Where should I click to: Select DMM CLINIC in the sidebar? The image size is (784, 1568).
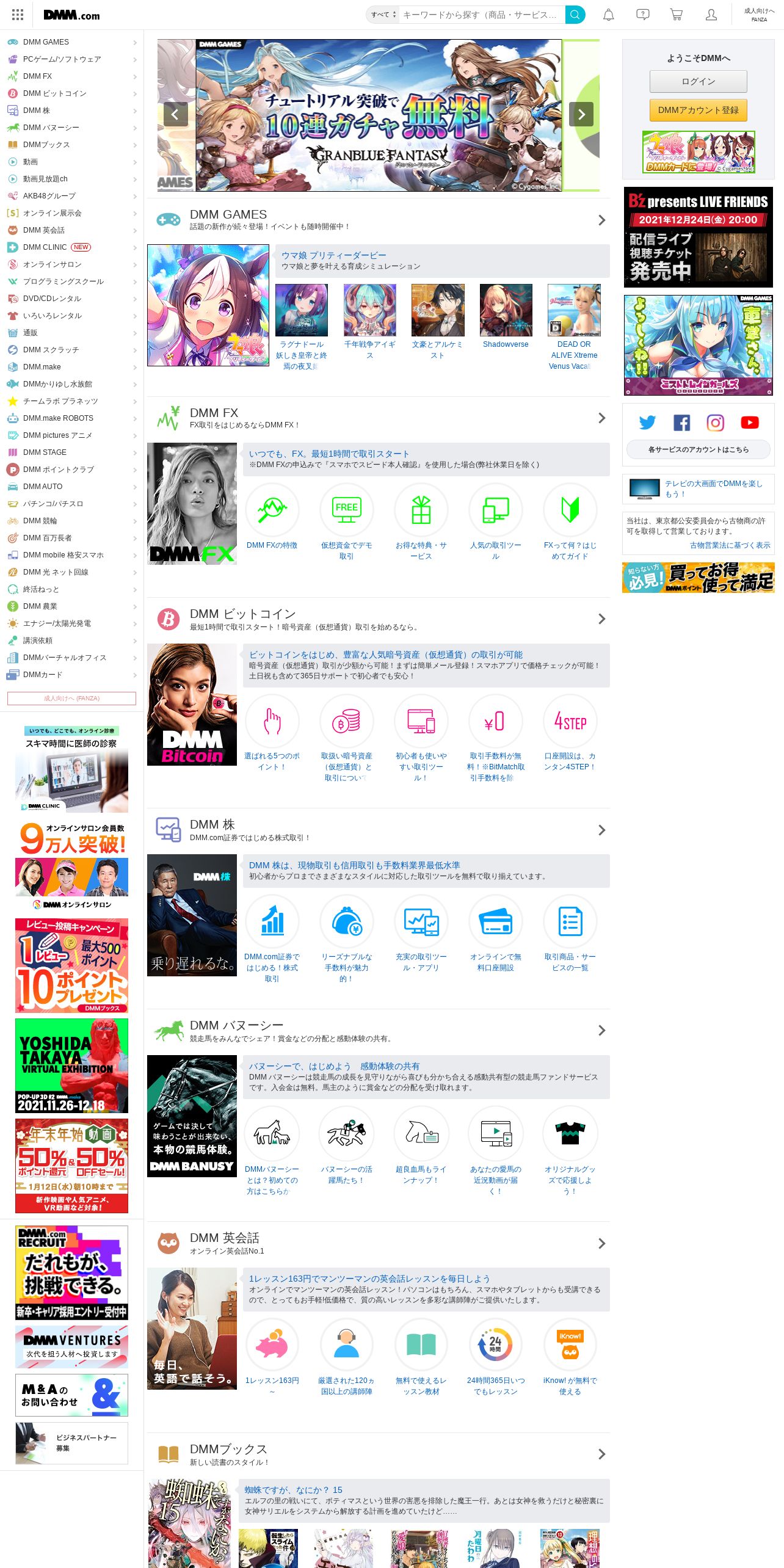[71, 247]
